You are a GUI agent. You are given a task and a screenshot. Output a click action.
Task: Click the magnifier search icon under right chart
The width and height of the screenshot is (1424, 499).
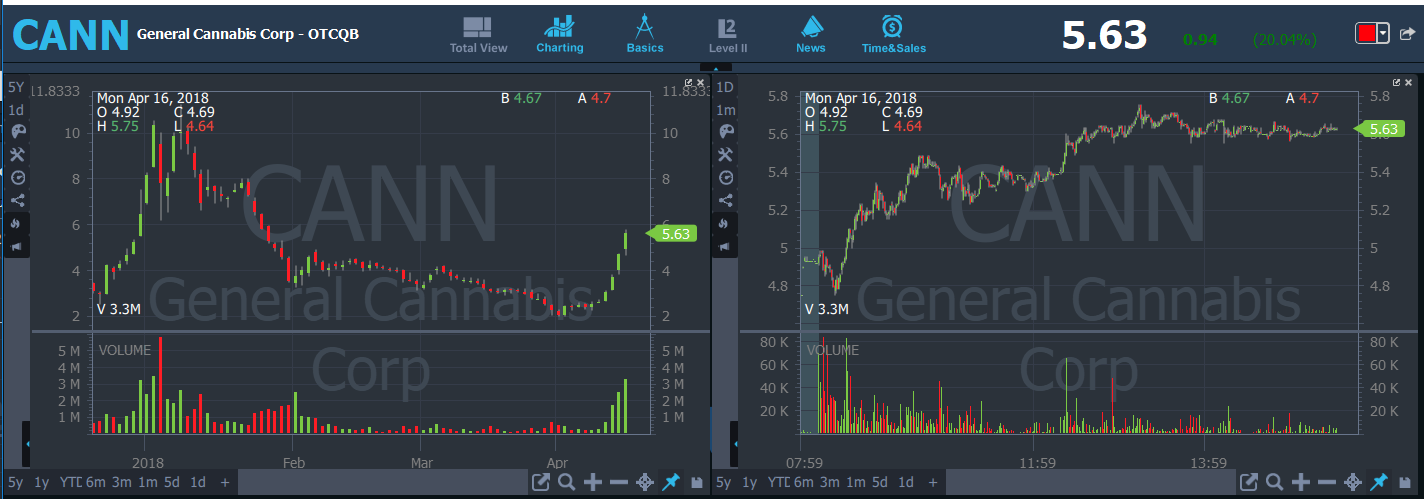click(x=1275, y=483)
